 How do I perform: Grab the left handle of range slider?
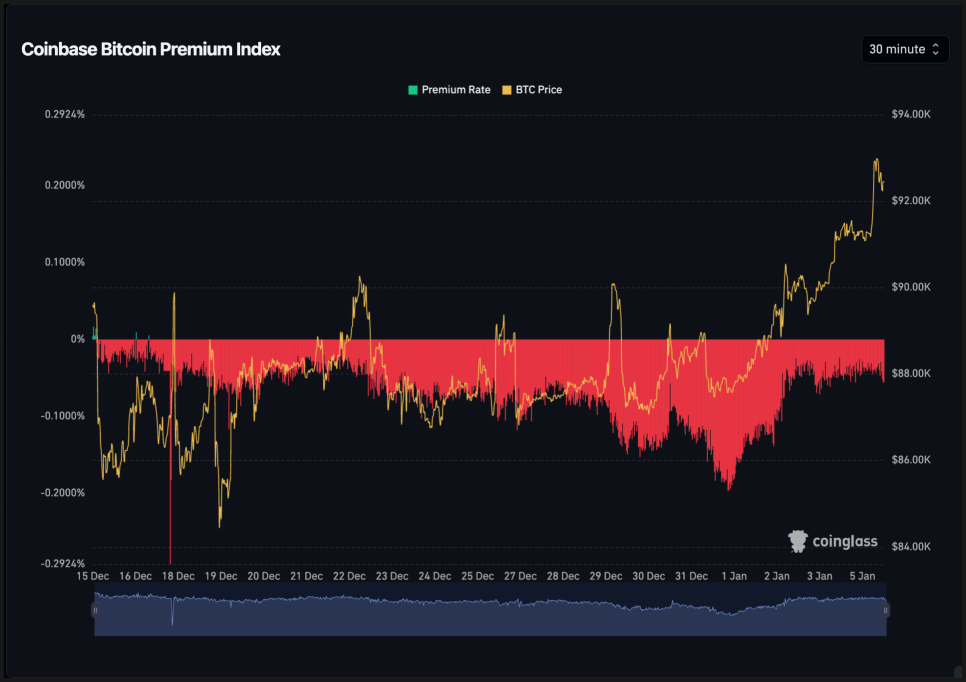(96, 610)
